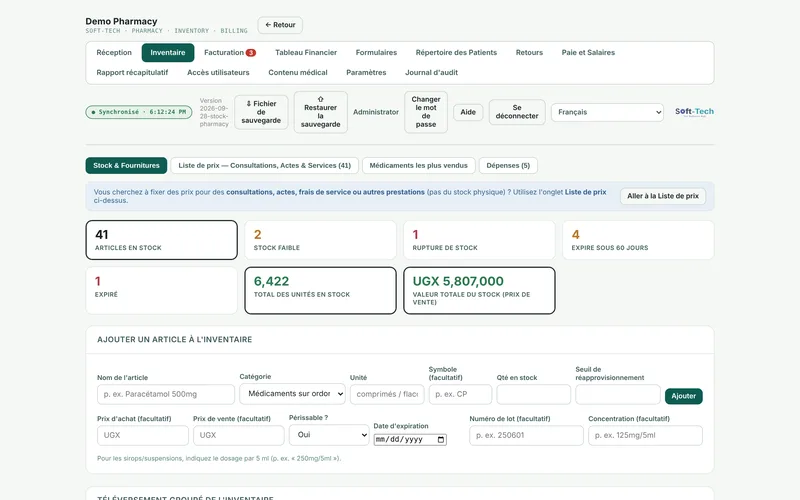The width and height of the screenshot is (800, 500).
Task: Open the Réception tab
Action: (x=114, y=53)
